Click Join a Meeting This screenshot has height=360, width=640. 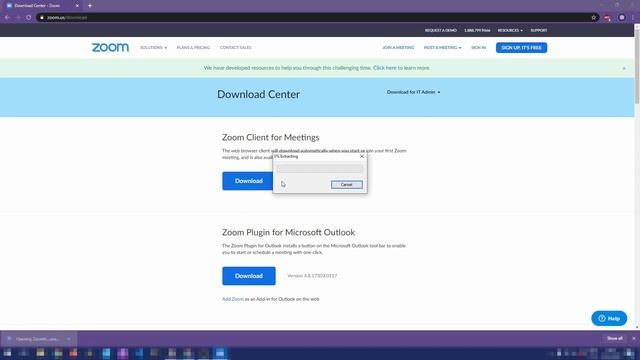pyautogui.click(x=398, y=48)
